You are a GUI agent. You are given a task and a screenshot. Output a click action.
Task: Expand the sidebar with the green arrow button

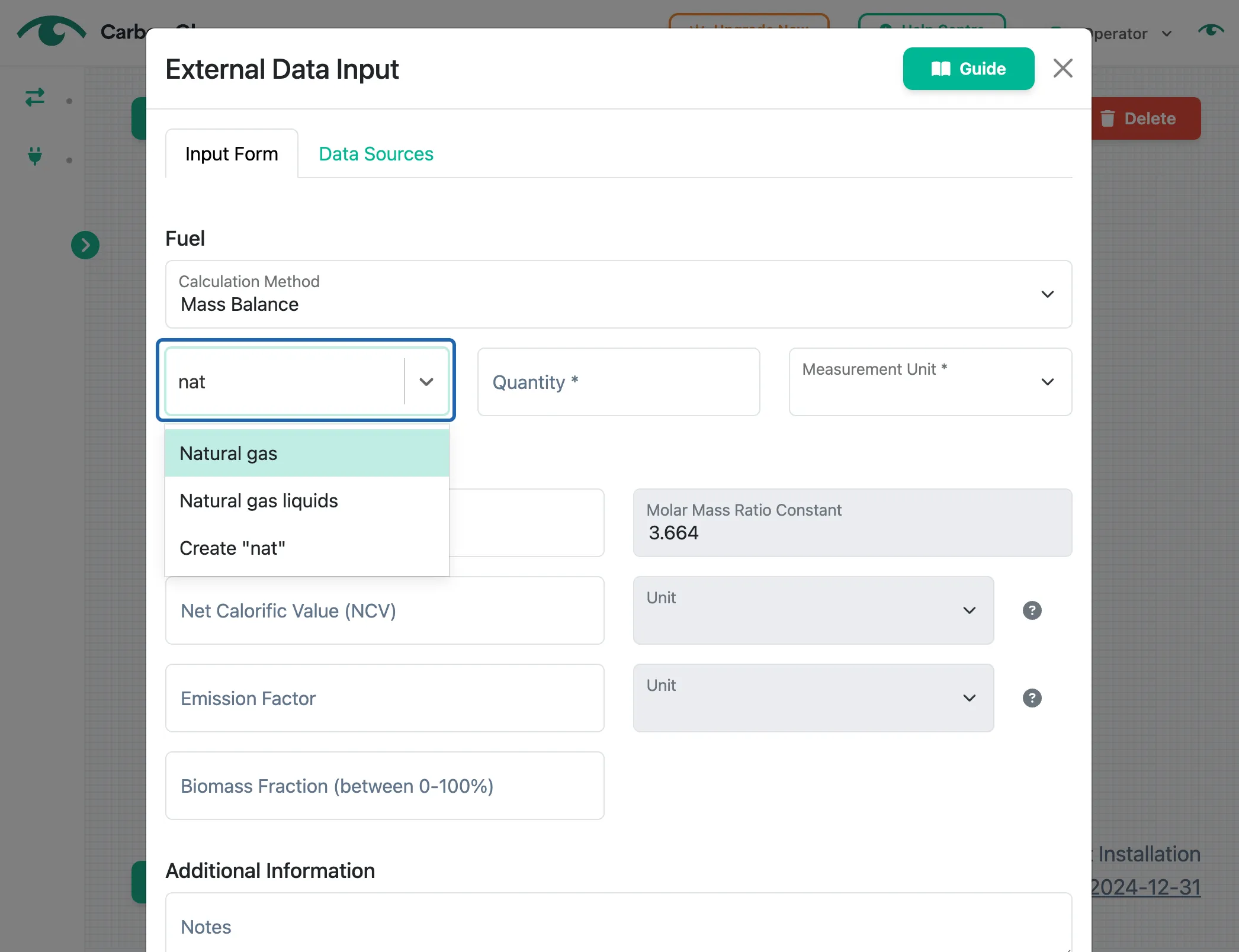coord(85,245)
